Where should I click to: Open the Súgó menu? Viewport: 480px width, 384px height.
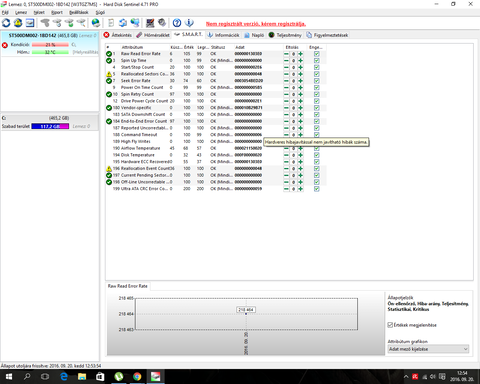point(100,12)
